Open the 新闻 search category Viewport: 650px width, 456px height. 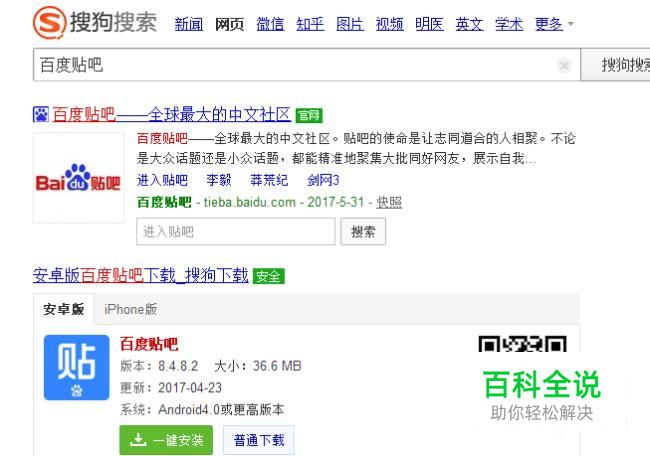coord(189,24)
